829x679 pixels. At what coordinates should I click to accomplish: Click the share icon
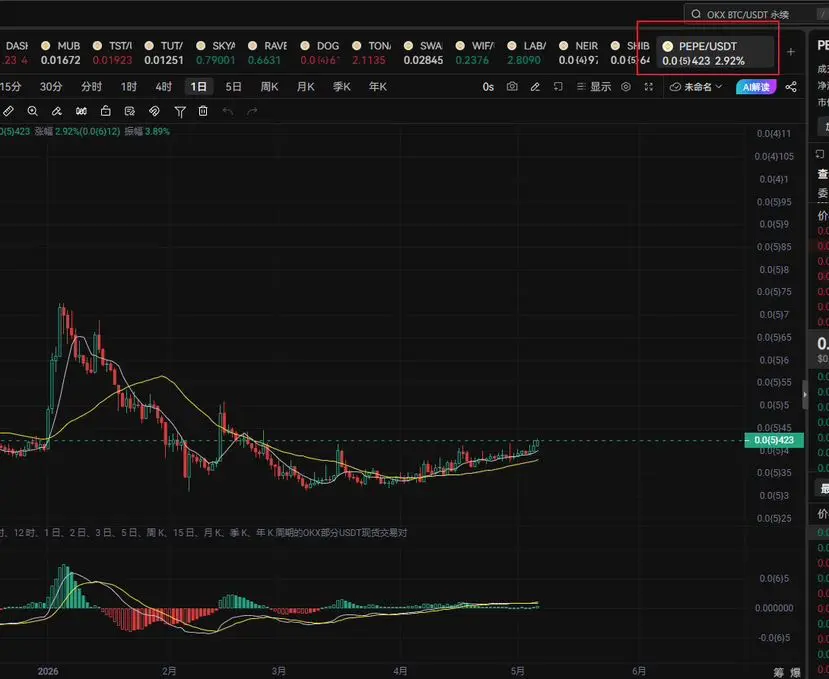tap(791, 87)
